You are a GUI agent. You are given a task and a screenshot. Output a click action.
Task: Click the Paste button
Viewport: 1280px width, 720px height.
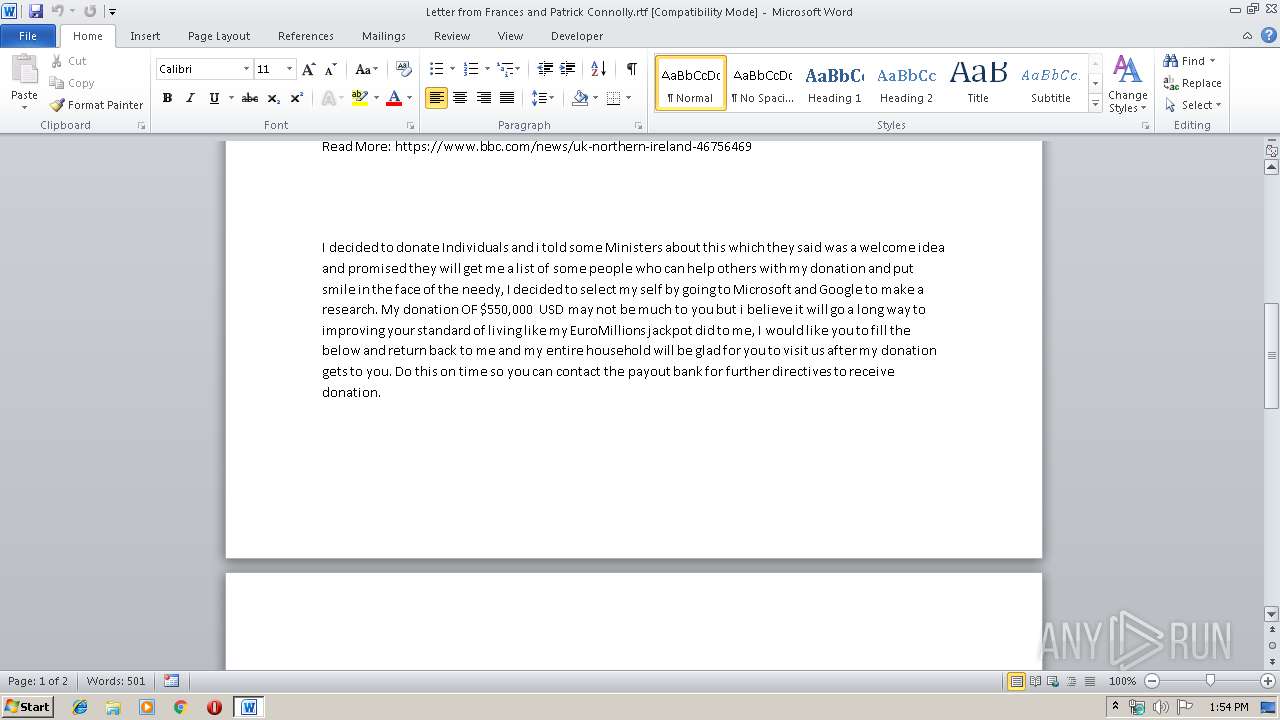[x=24, y=81]
